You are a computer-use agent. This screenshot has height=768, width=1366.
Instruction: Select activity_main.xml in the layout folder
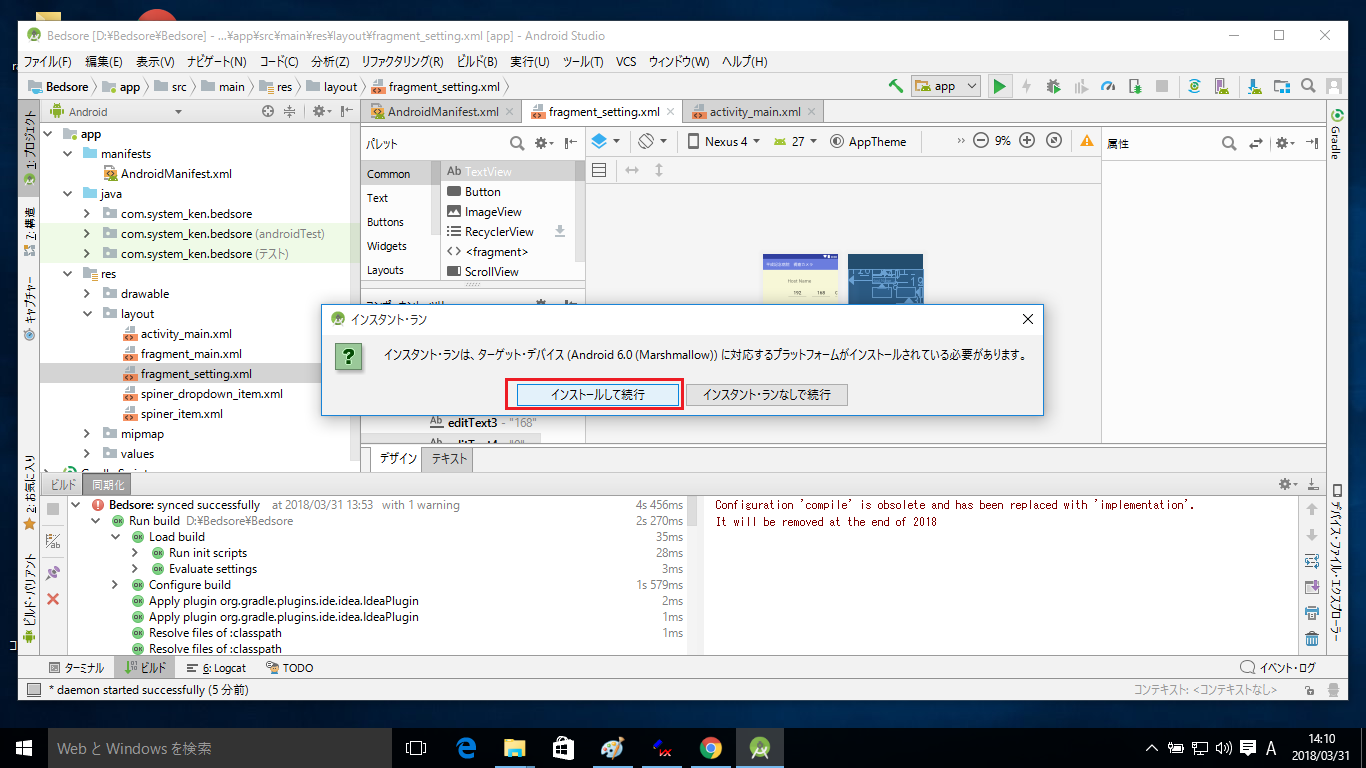(186, 333)
